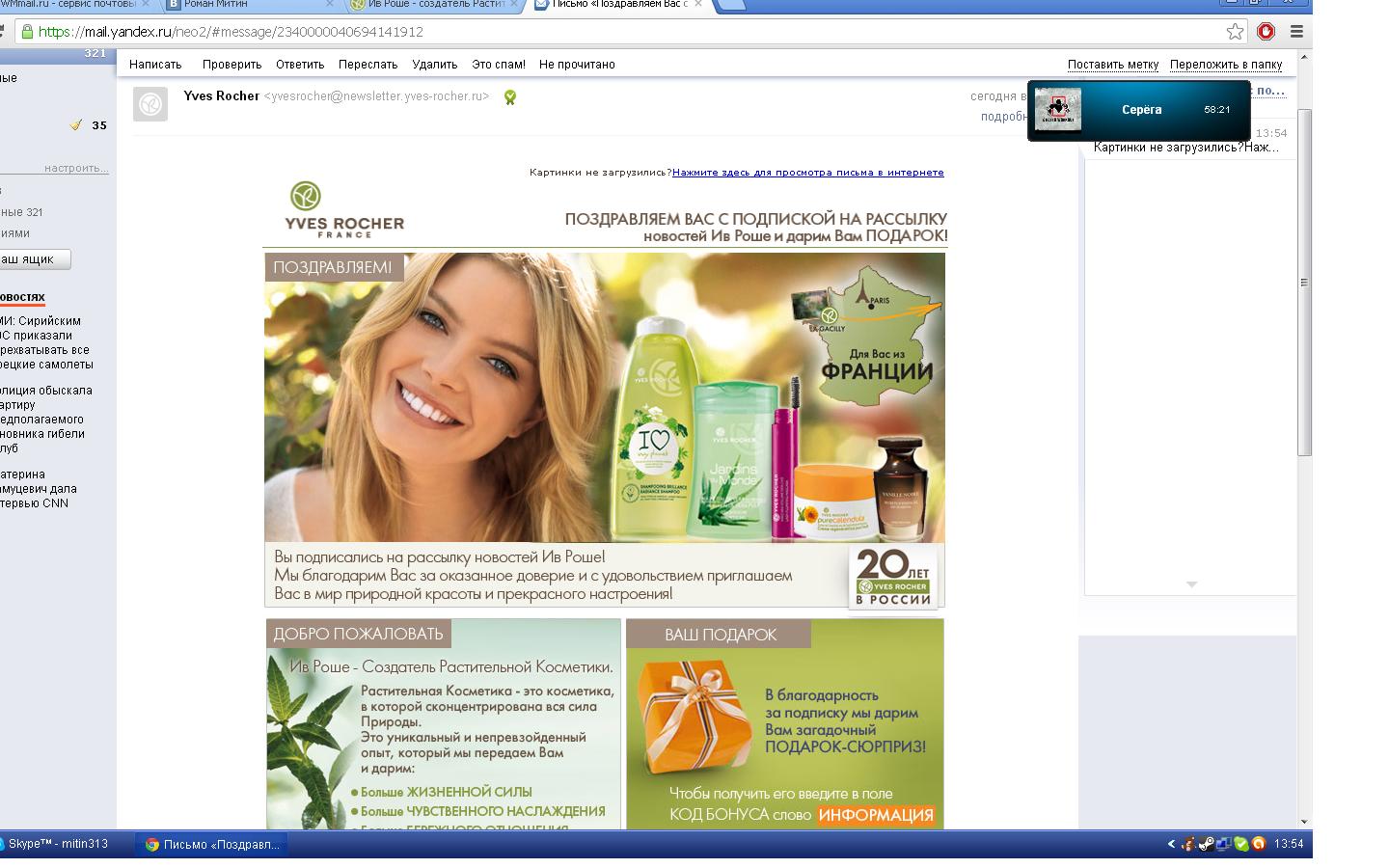Mark the email as Не прочитано
1389x868 pixels.
(577, 65)
